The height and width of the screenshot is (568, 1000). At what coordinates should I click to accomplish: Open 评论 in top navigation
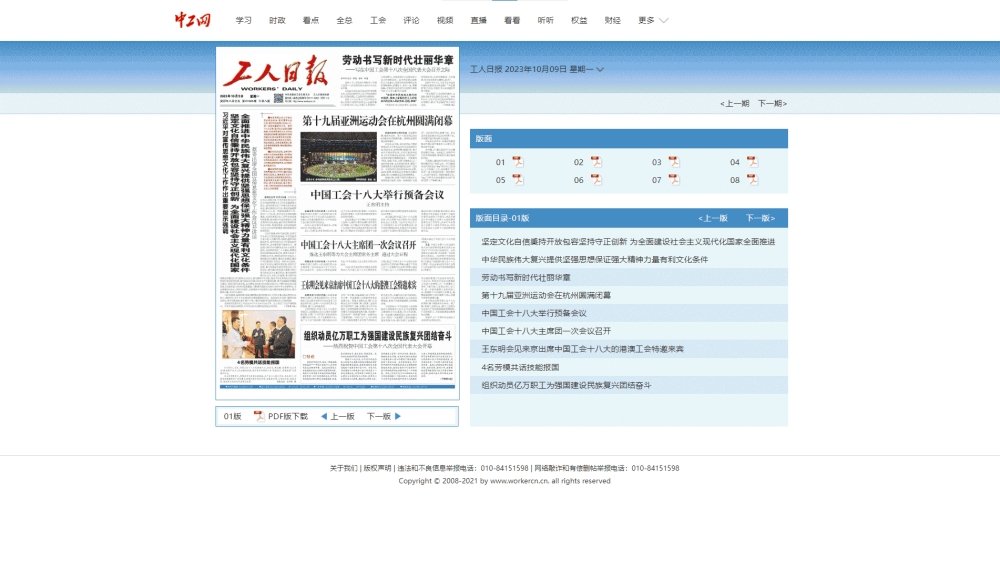click(411, 20)
